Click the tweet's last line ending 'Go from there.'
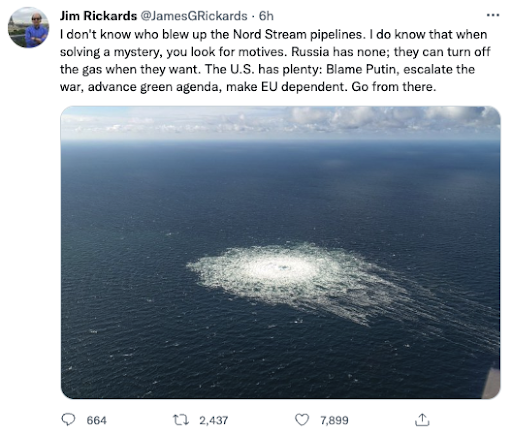The width and height of the screenshot is (512, 435). [248, 87]
